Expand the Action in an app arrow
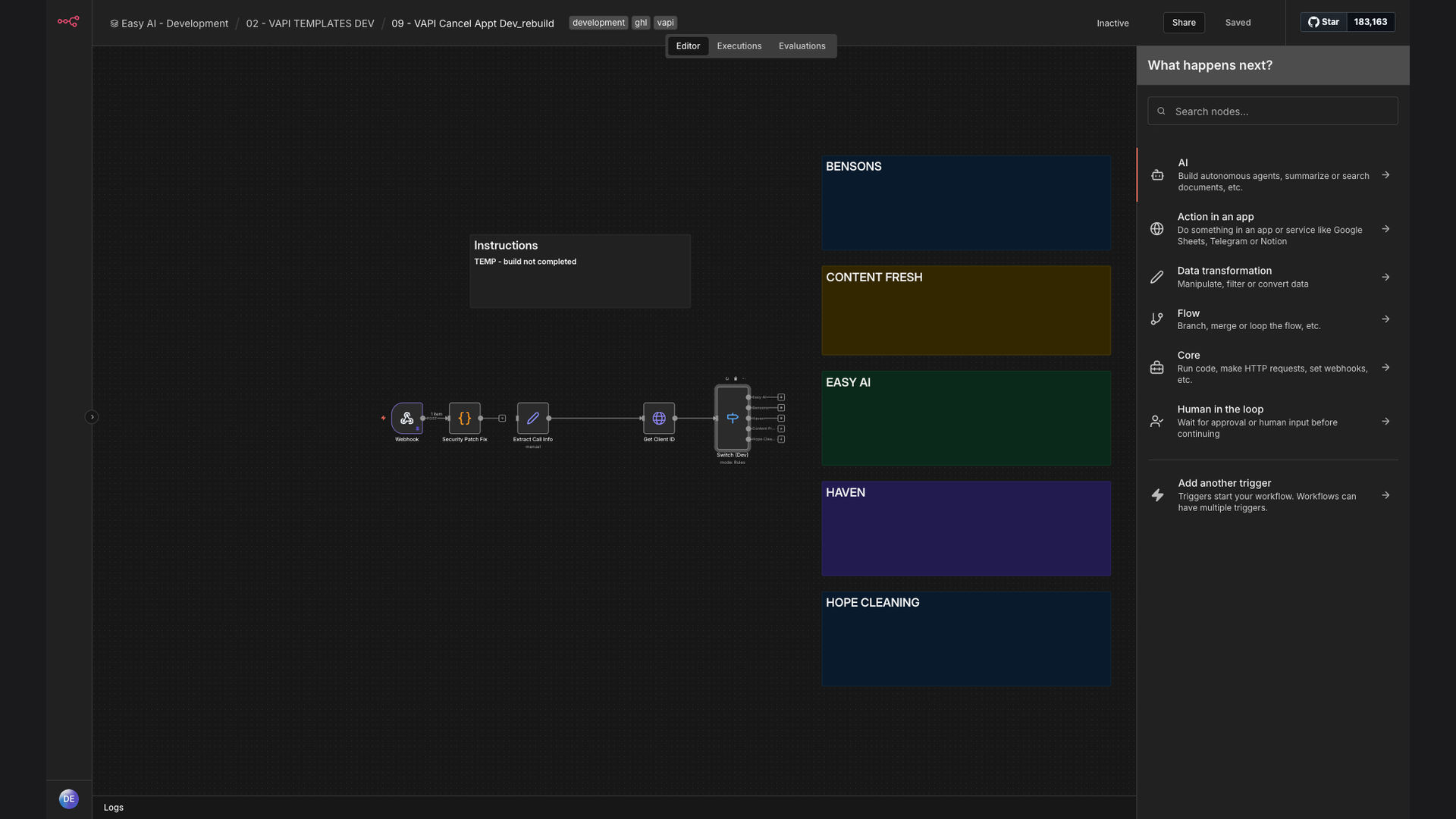This screenshot has height=819, width=1456. pos(1385,229)
